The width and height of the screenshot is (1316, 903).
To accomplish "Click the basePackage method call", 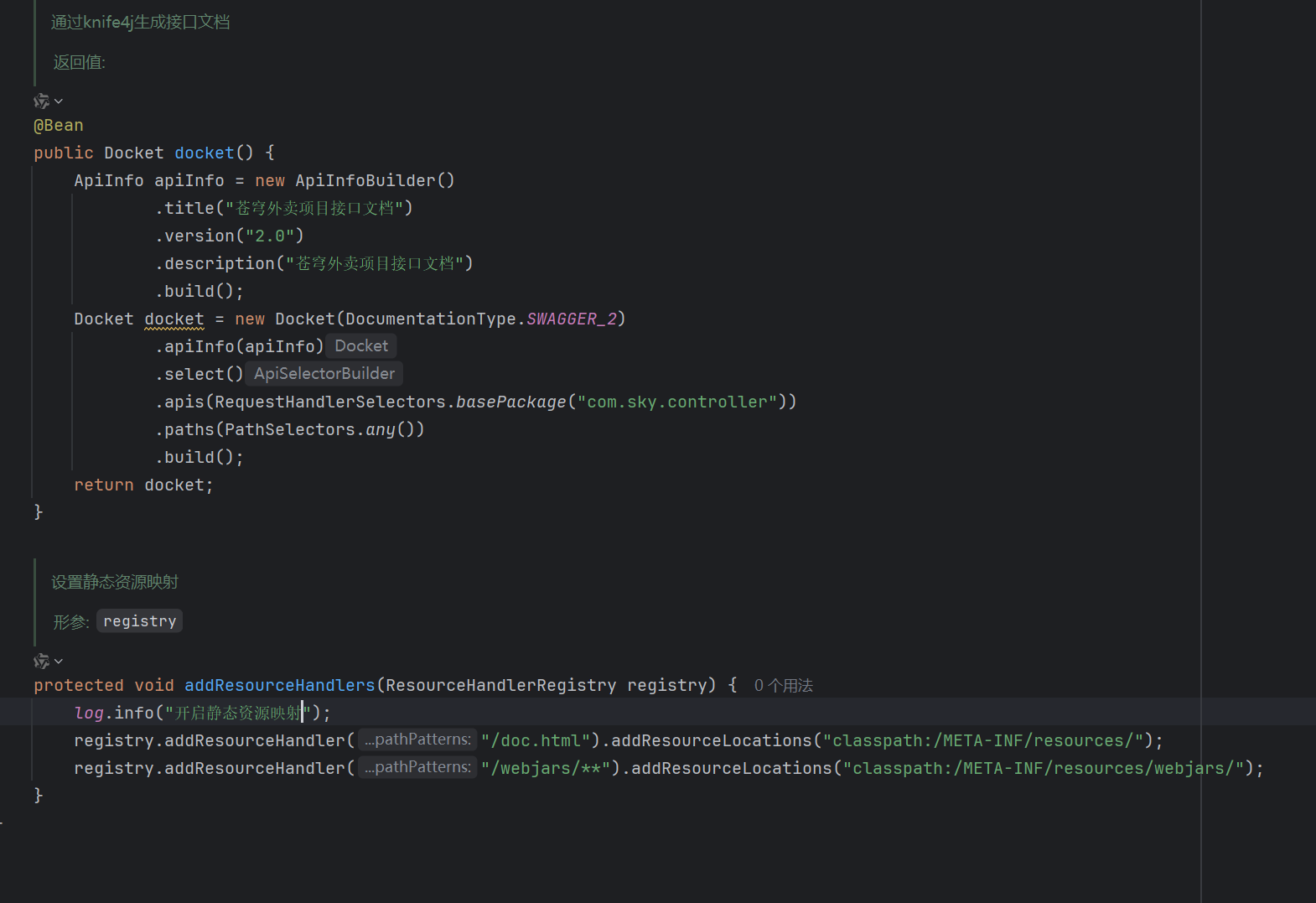I will point(510,402).
